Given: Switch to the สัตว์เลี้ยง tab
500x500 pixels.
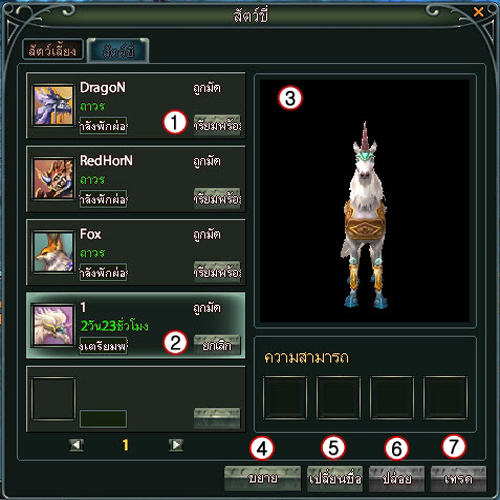Looking at the screenshot, I should pyautogui.click(x=53, y=50).
